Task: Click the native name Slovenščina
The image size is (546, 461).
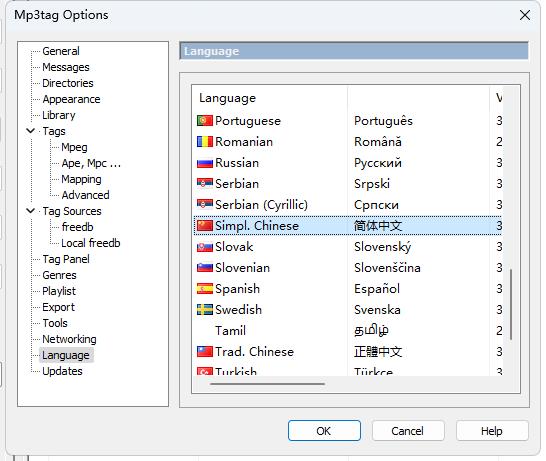Action: 387,268
